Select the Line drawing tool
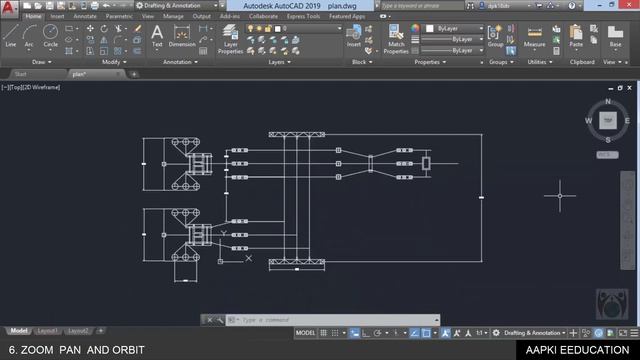 click(x=11, y=36)
